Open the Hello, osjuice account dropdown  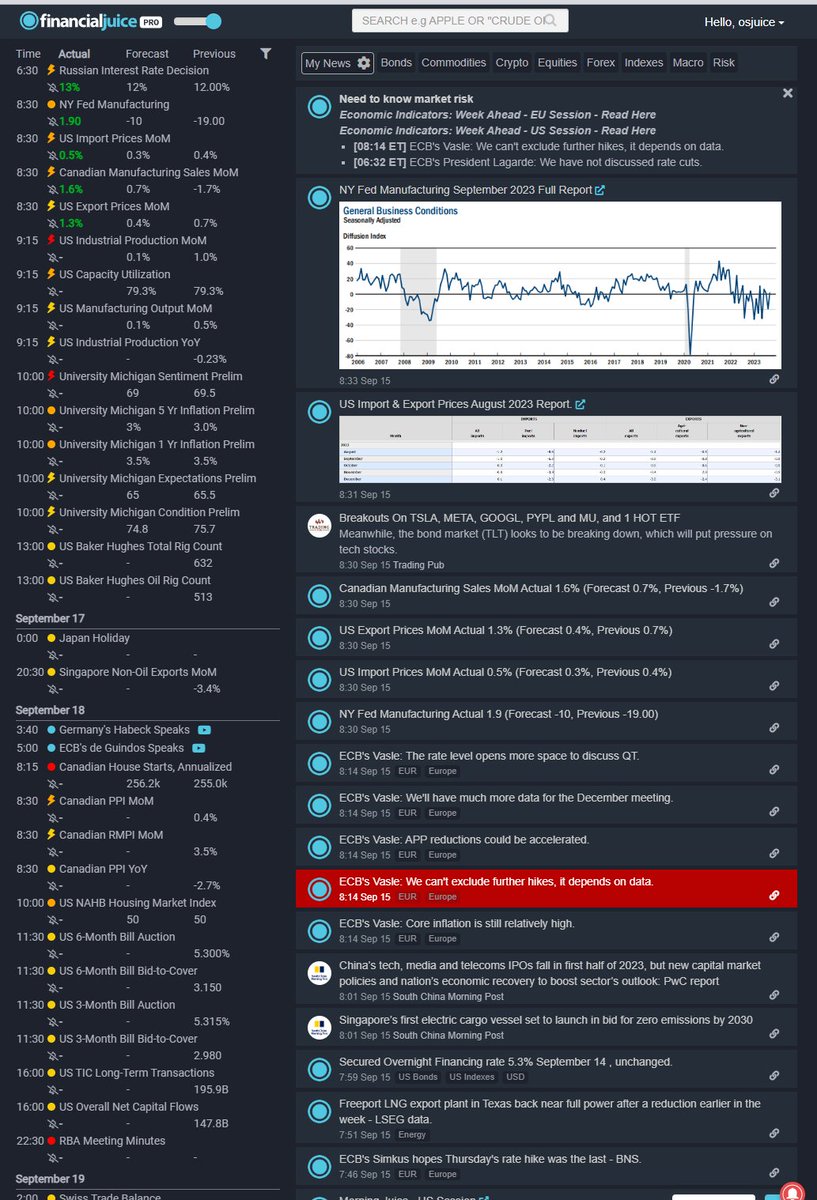click(x=744, y=21)
